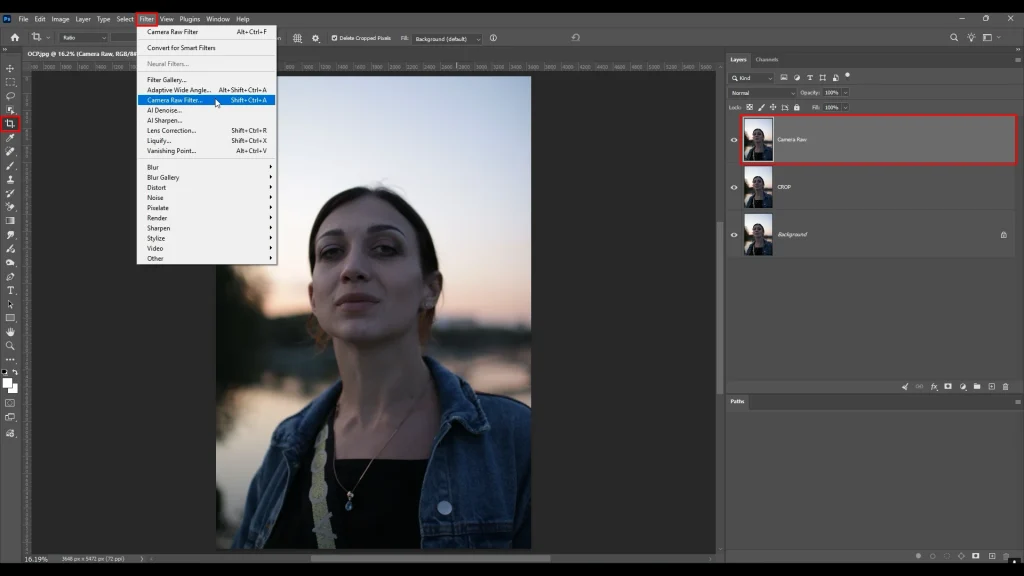Open the Layers panel options menu
The width and height of the screenshot is (1024, 576).
(x=1017, y=59)
